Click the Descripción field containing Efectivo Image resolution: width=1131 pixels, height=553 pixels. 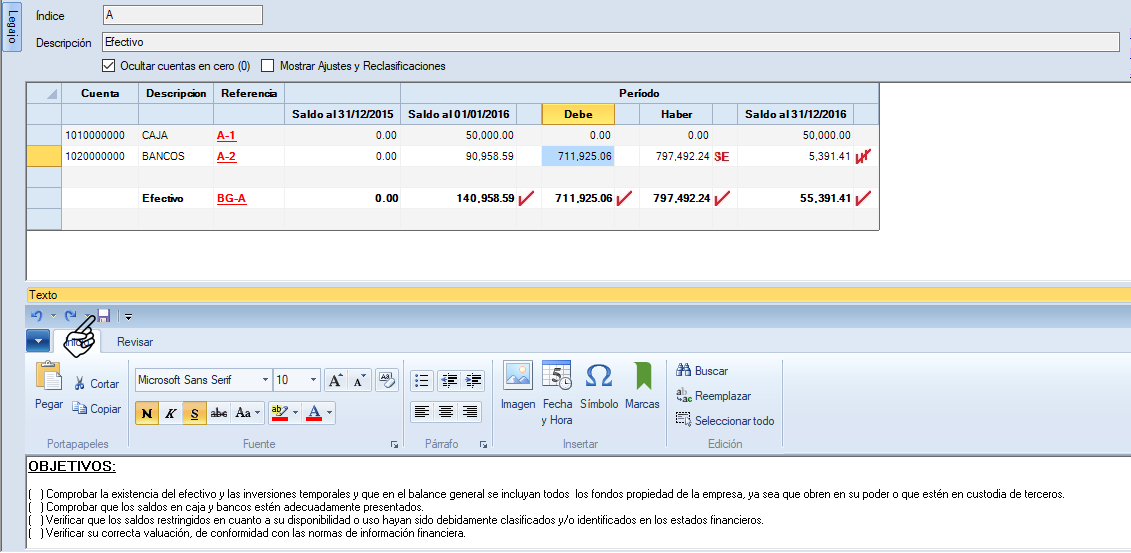click(610, 42)
